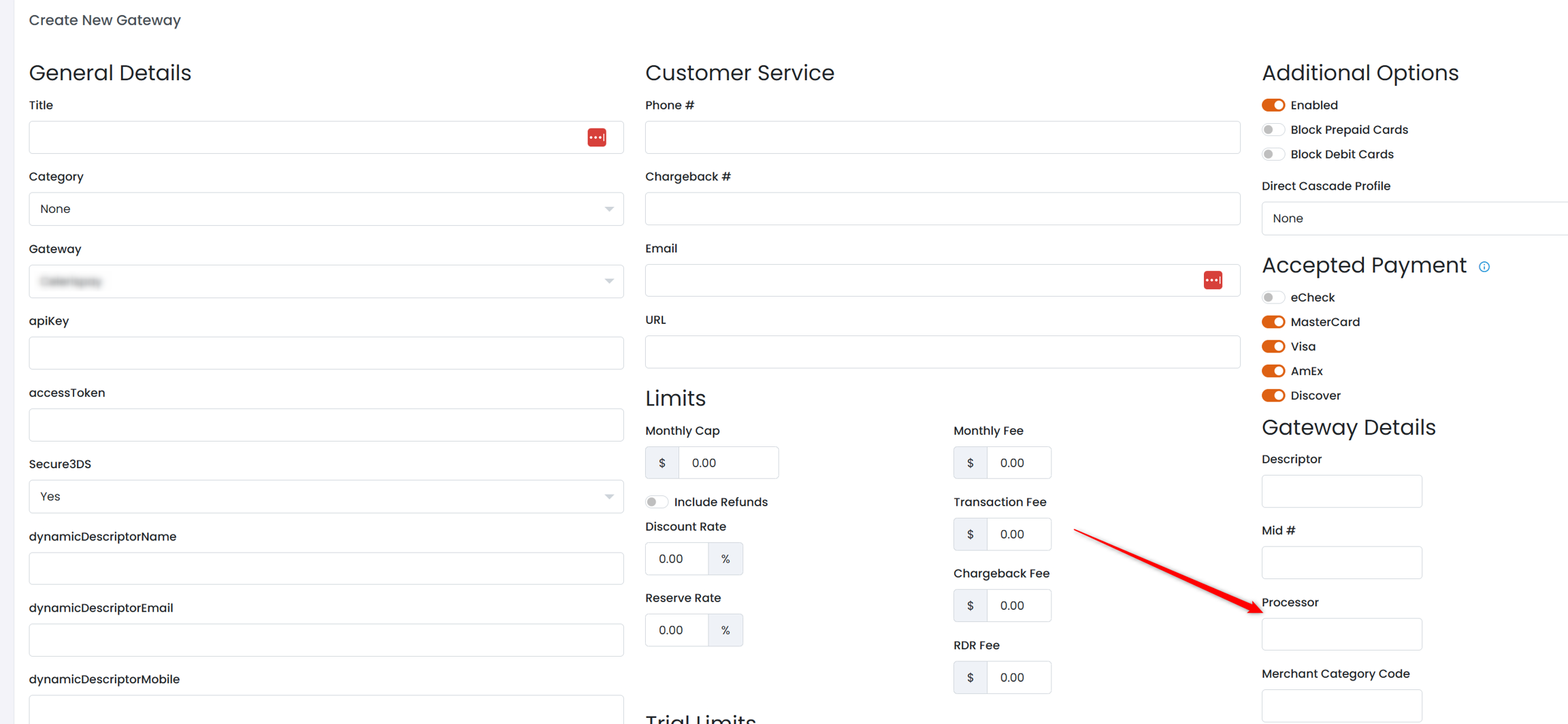
Task: Click the red password manager icon in Title field
Action: tap(597, 137)
